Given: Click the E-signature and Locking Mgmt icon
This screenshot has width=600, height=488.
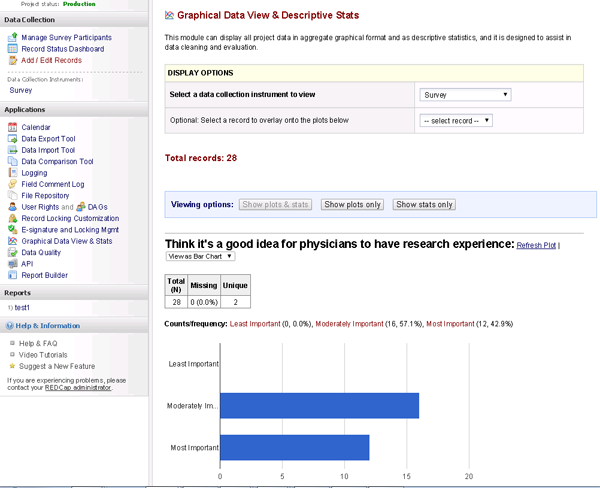Looking at the screenshot, I should coord(13,230).
